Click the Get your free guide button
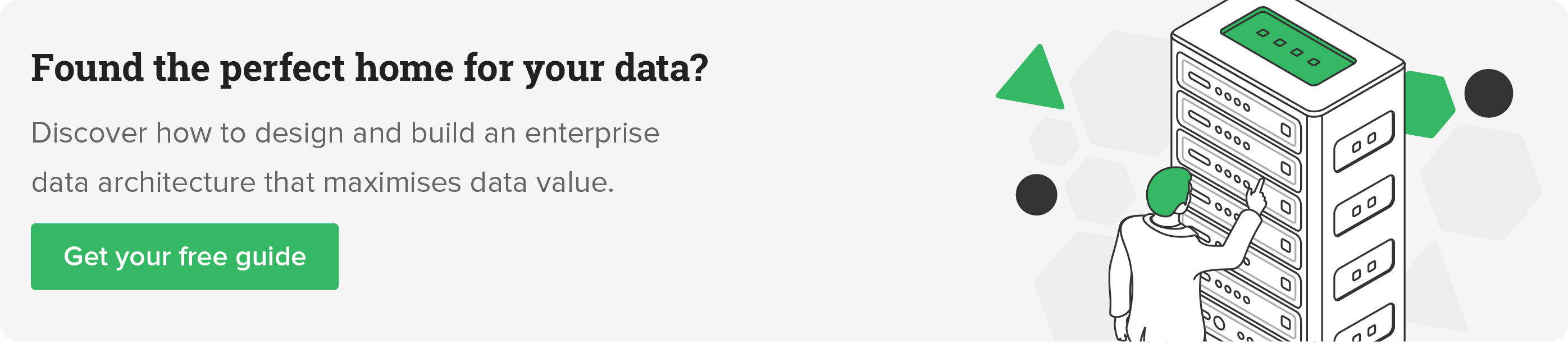 point(184,256)
